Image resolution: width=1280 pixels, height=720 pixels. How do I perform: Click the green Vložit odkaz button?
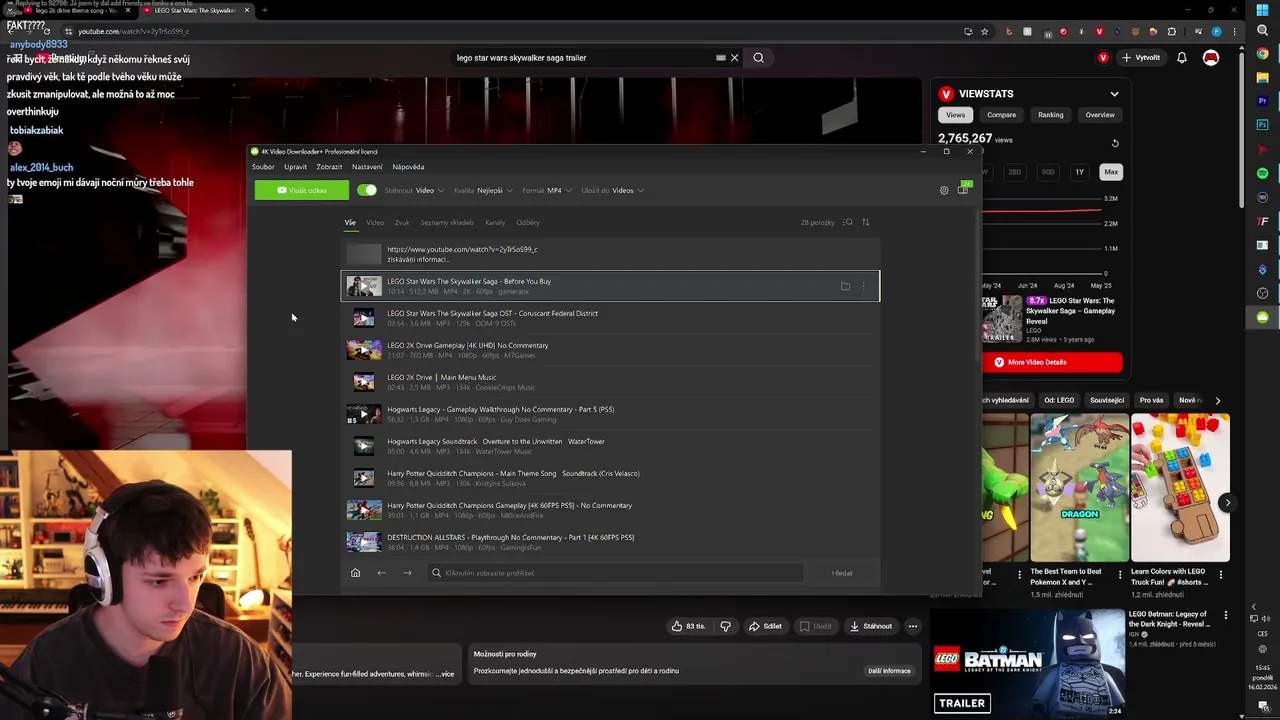[x=301, y=190]
